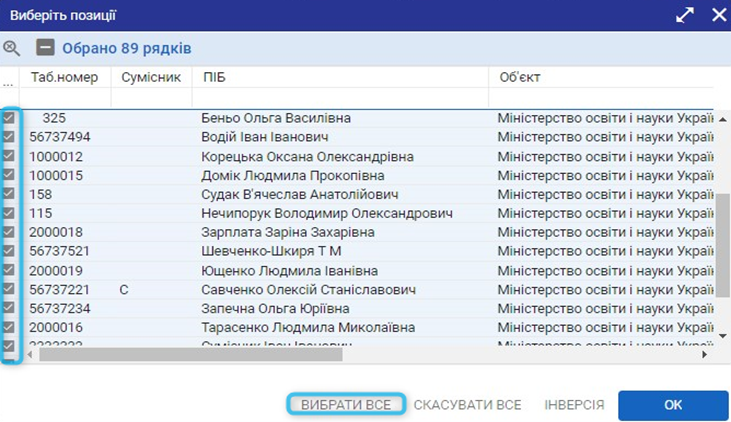The height and width of the screenshot is (422, 731).
Task: Deselect the row for Судак В'ячеслав Анатолійович
Action: 10,194
